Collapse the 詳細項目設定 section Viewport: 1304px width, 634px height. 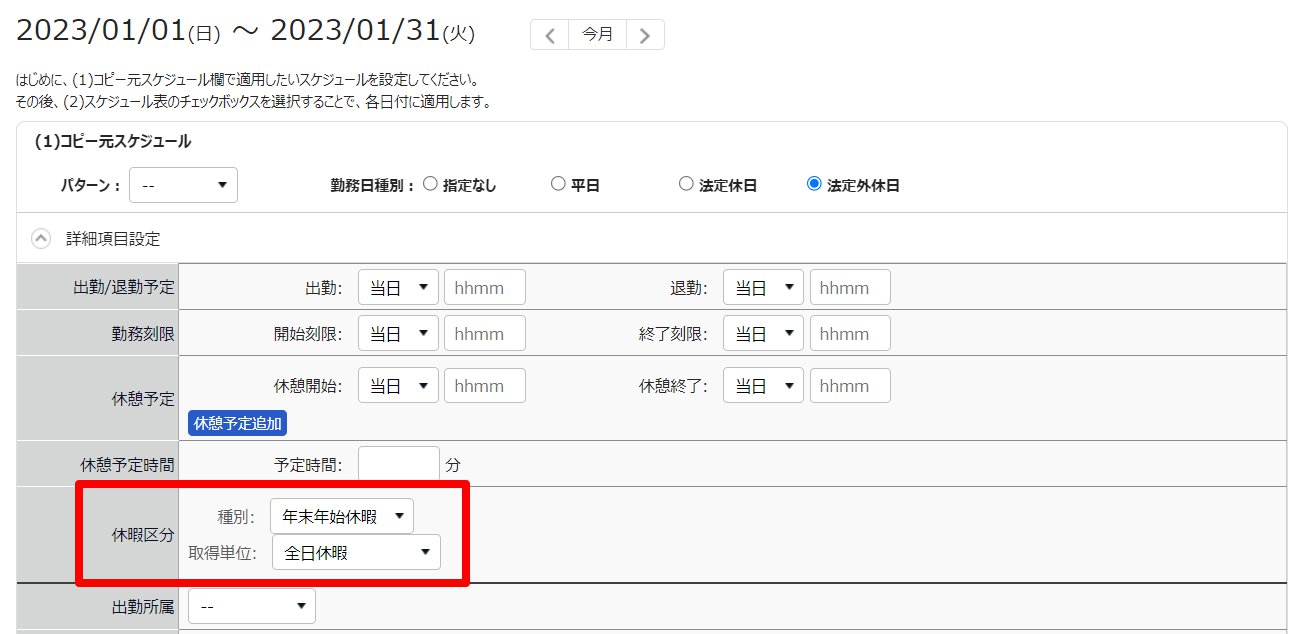point(41,239)
